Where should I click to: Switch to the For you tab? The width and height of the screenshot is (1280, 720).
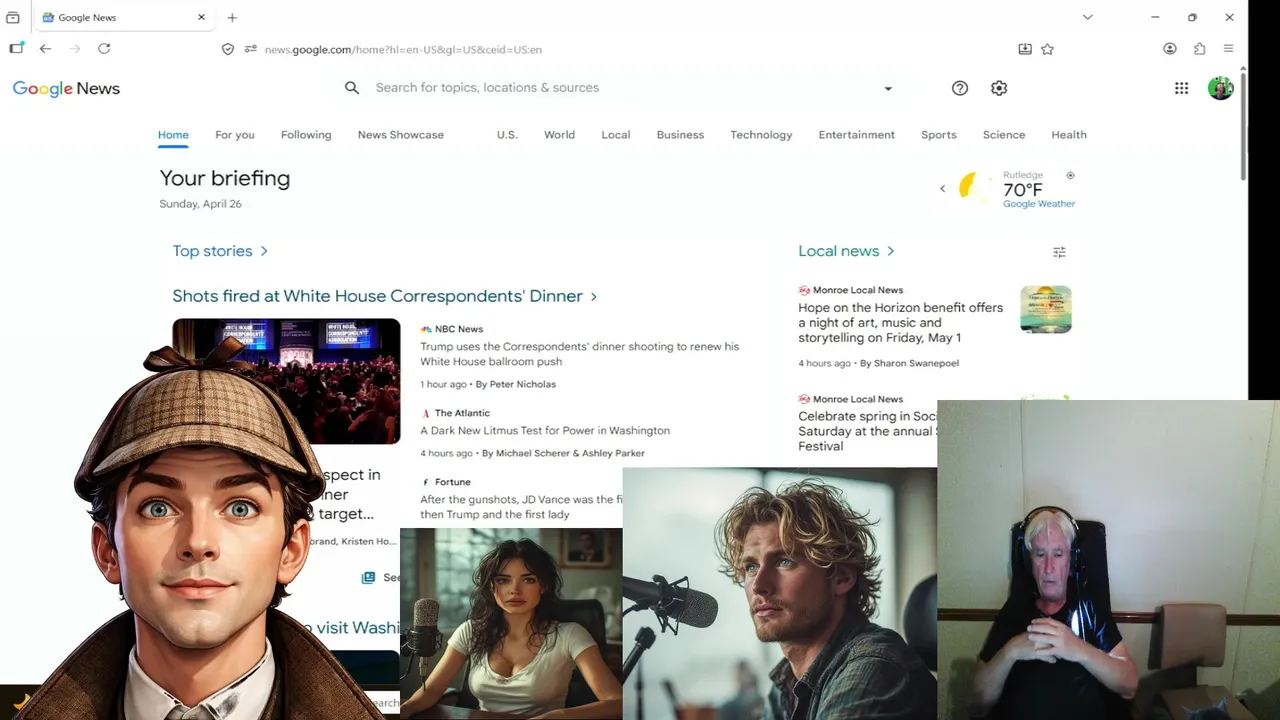(235, 135)
